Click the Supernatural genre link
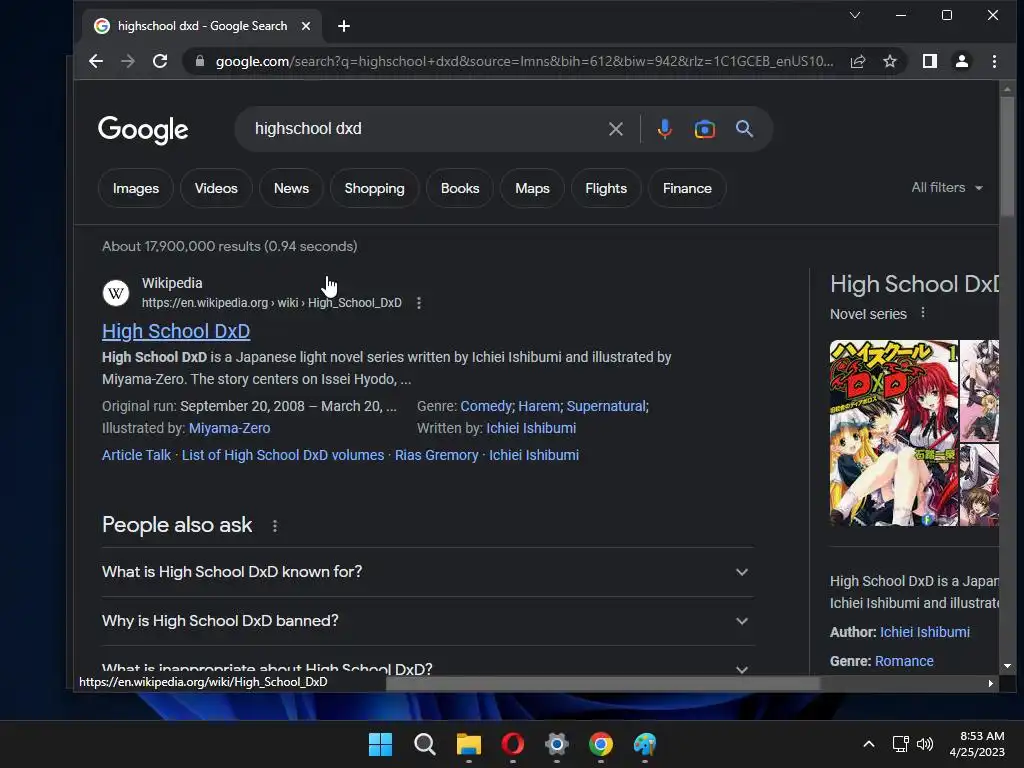 (606, 406)
